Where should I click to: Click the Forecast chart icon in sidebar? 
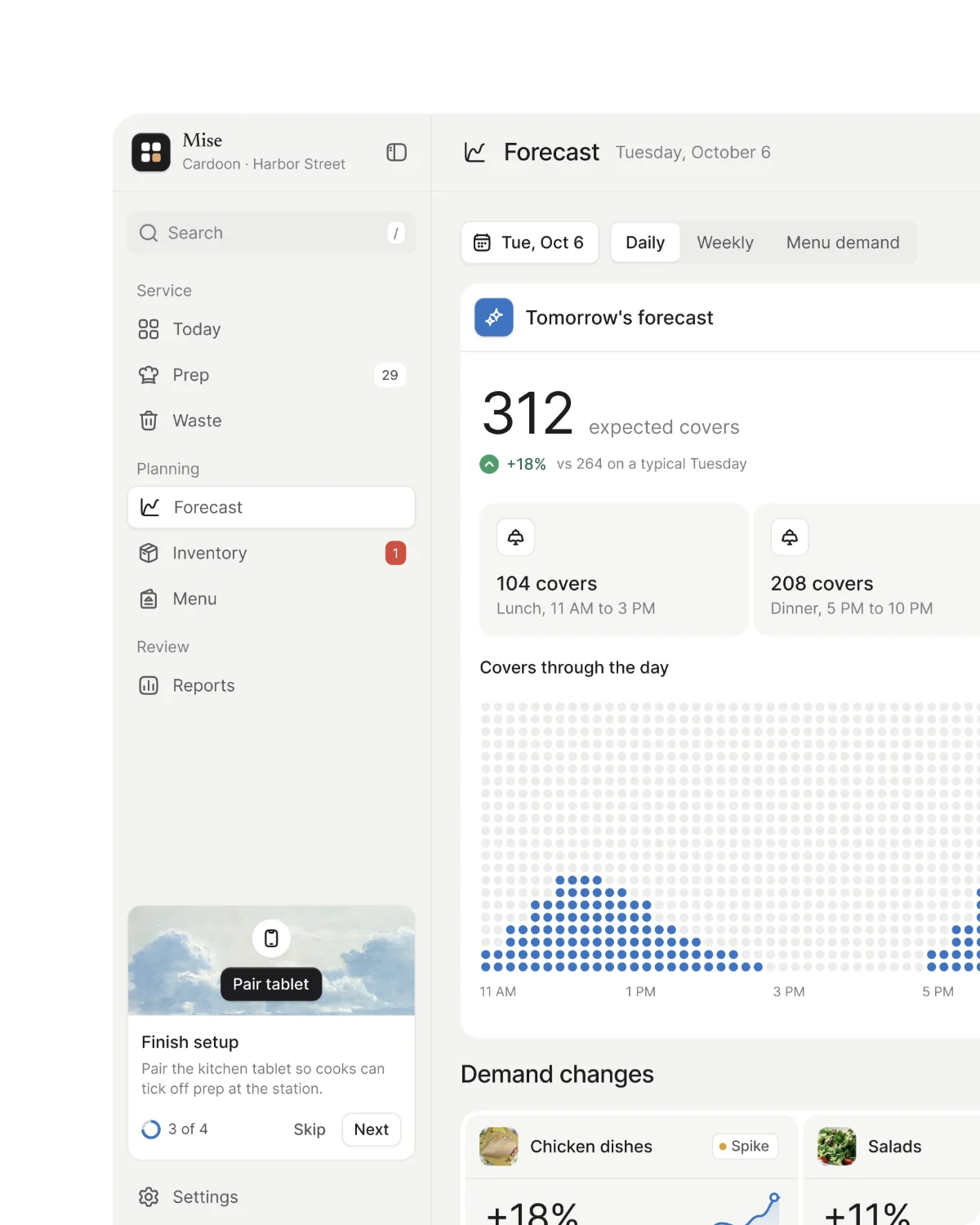(150, 507)
